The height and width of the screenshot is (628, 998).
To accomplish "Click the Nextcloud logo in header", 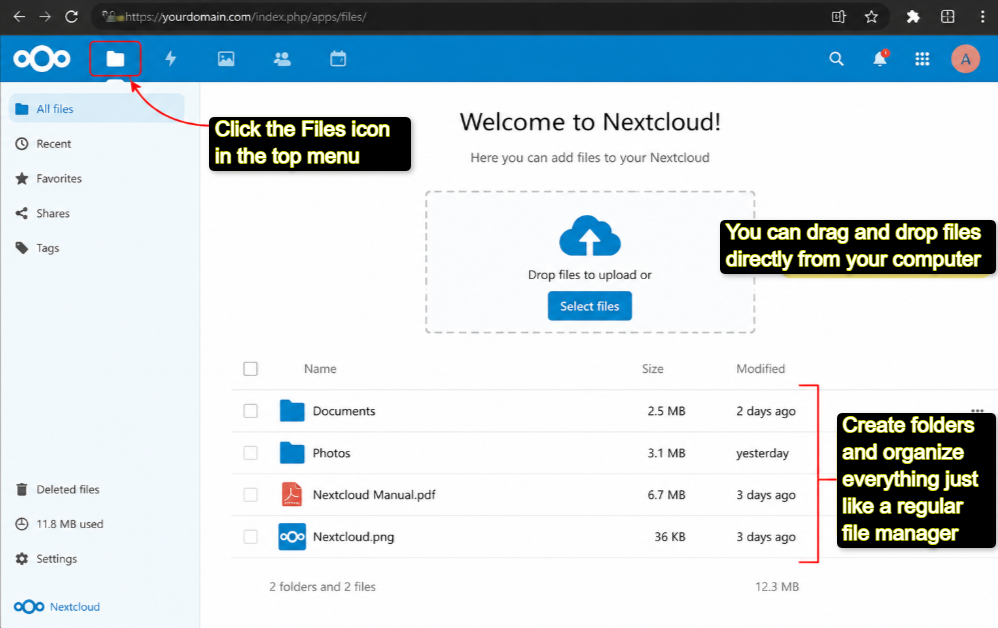I will pyautogui.click(x=42, y=59).
